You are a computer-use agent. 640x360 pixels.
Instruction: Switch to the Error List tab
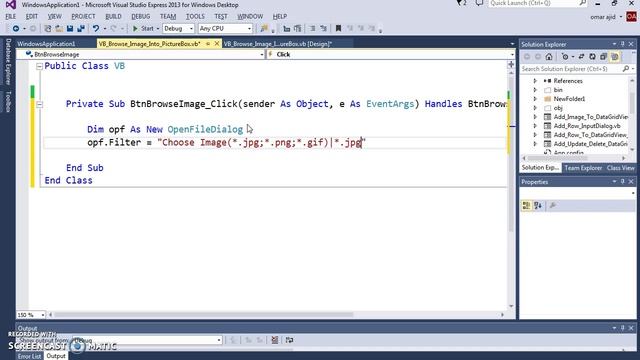pos(29,356)
